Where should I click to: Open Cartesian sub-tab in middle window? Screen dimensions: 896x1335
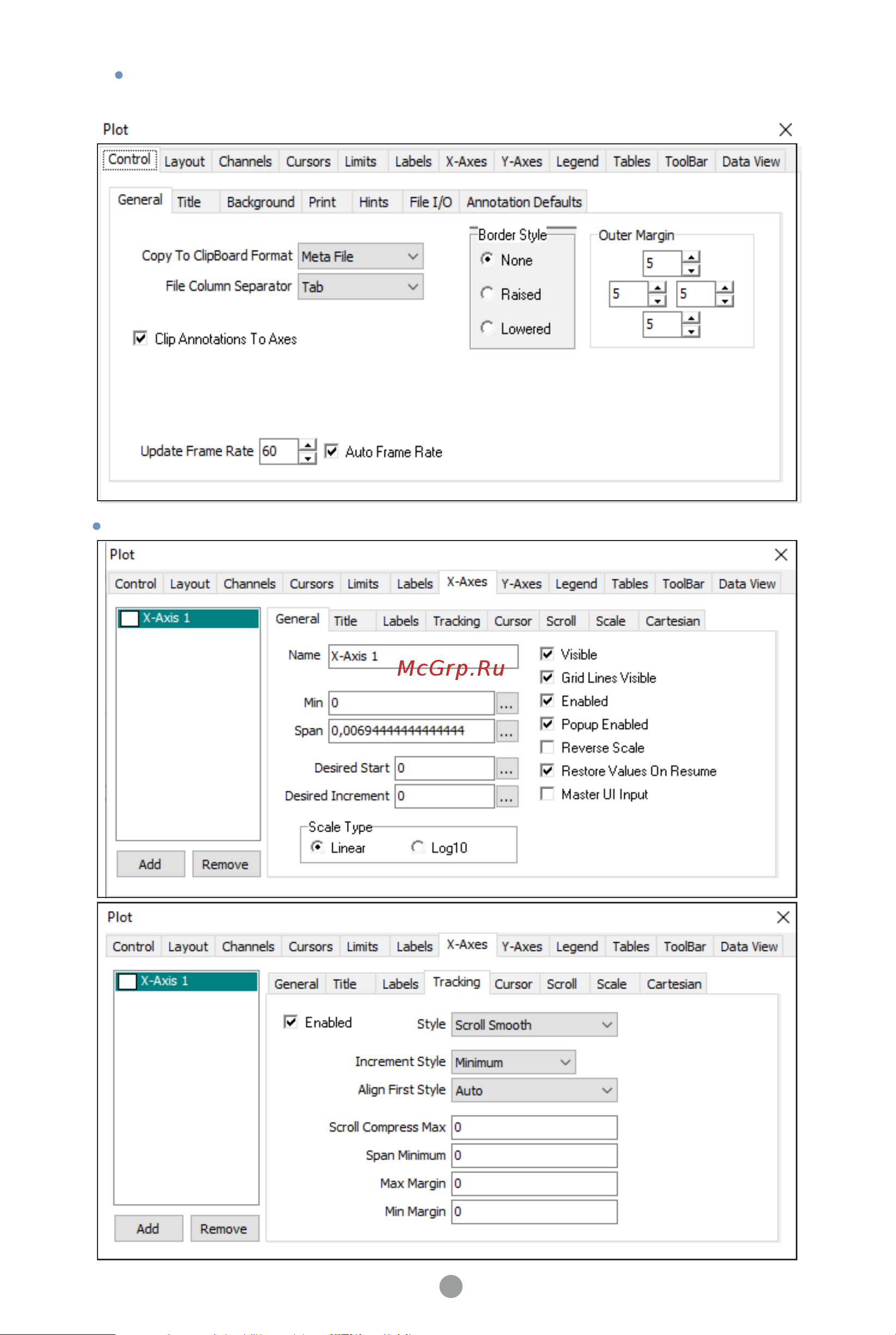pyautogui.click(x=673, y=621)
